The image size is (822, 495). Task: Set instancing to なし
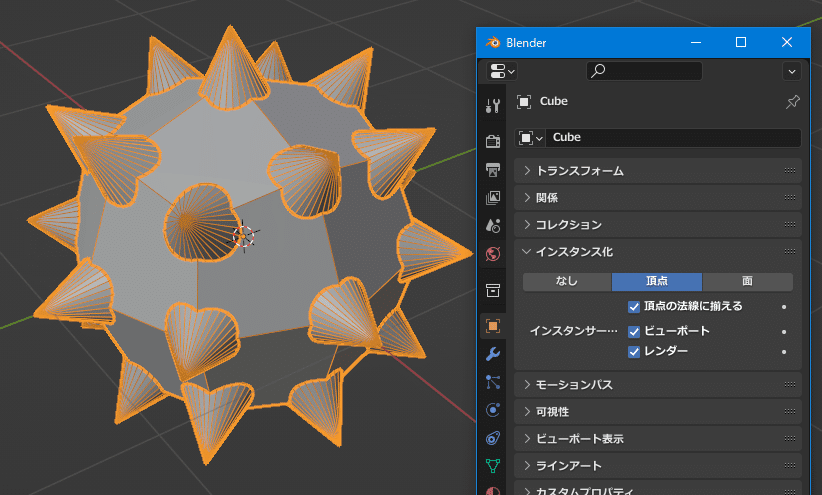click(x=567, y=282)
